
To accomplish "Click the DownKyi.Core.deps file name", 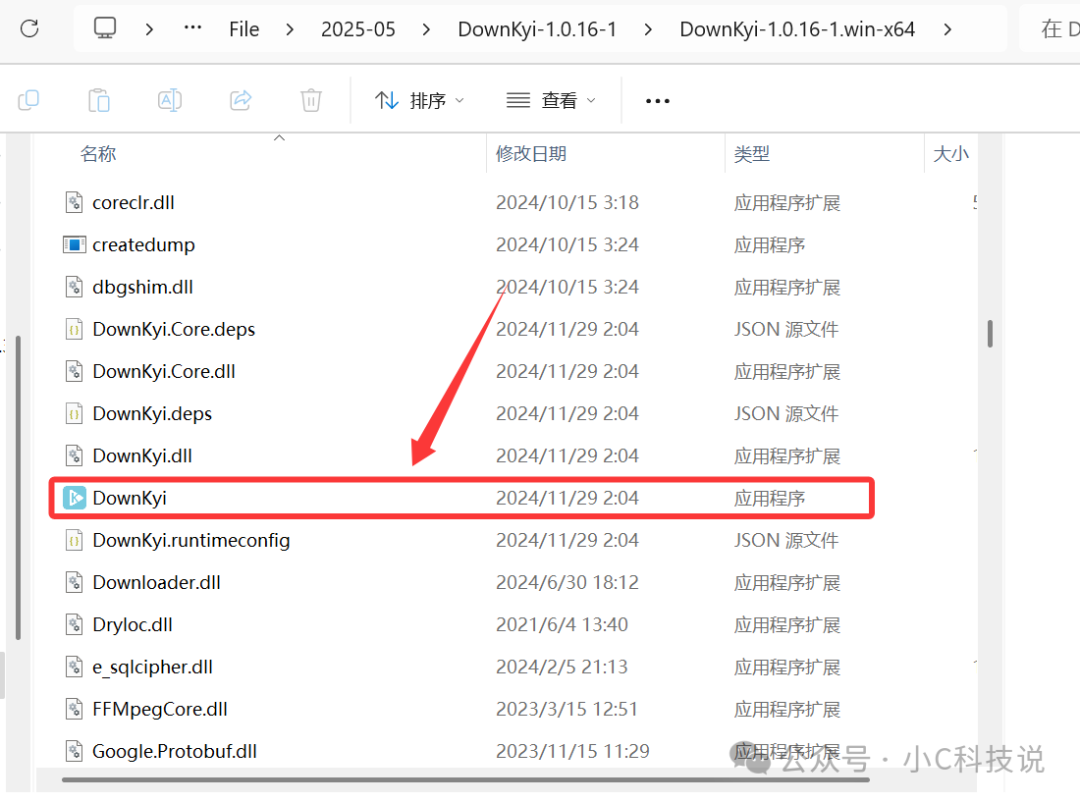I will (x=174, y=329).
